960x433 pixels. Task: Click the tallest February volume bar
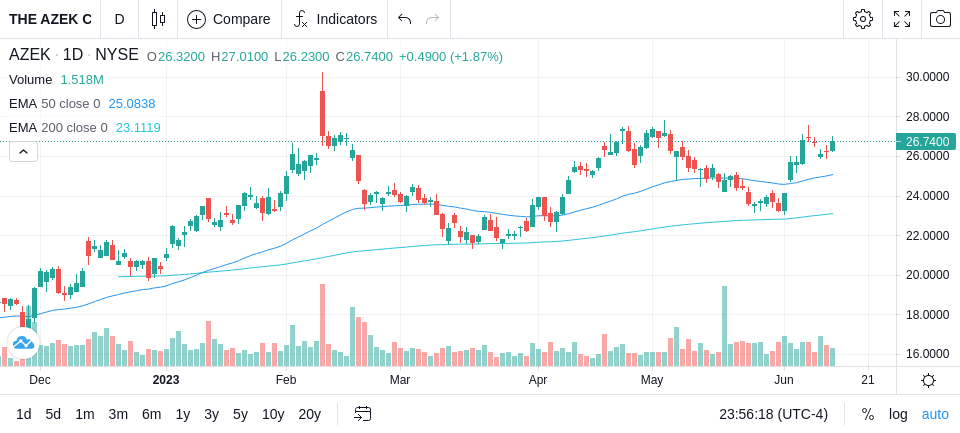click(322, 325)
